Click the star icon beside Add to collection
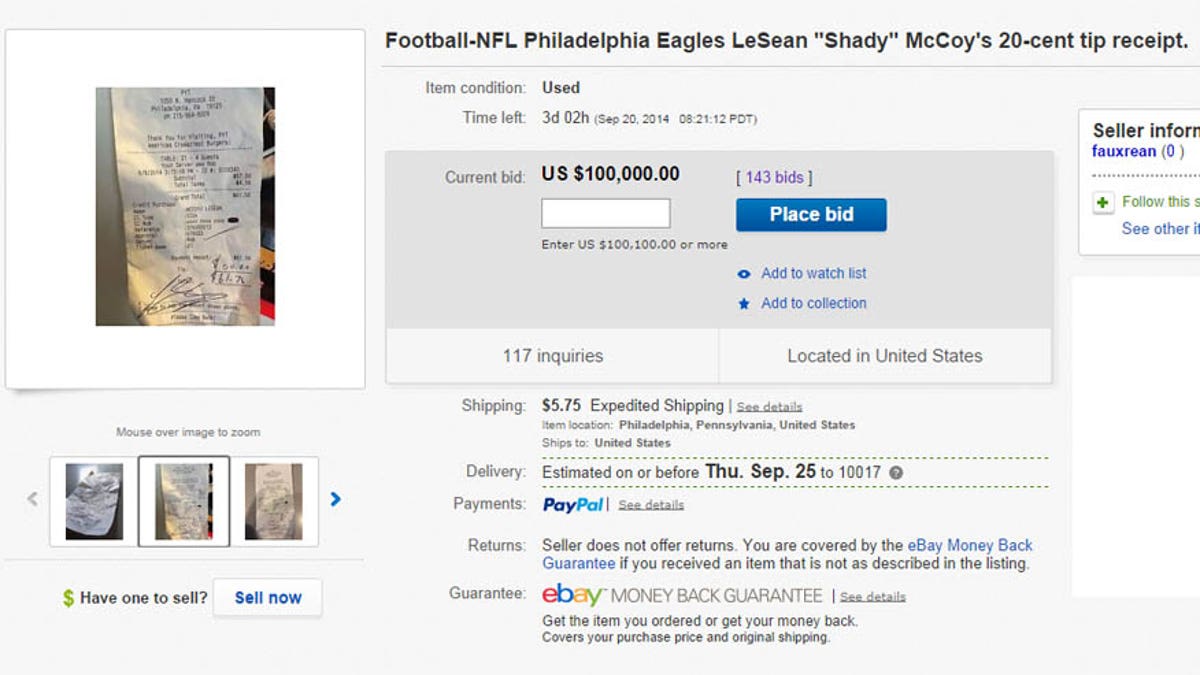Viewport: 1200px width, 675px height. click(744, 304)
